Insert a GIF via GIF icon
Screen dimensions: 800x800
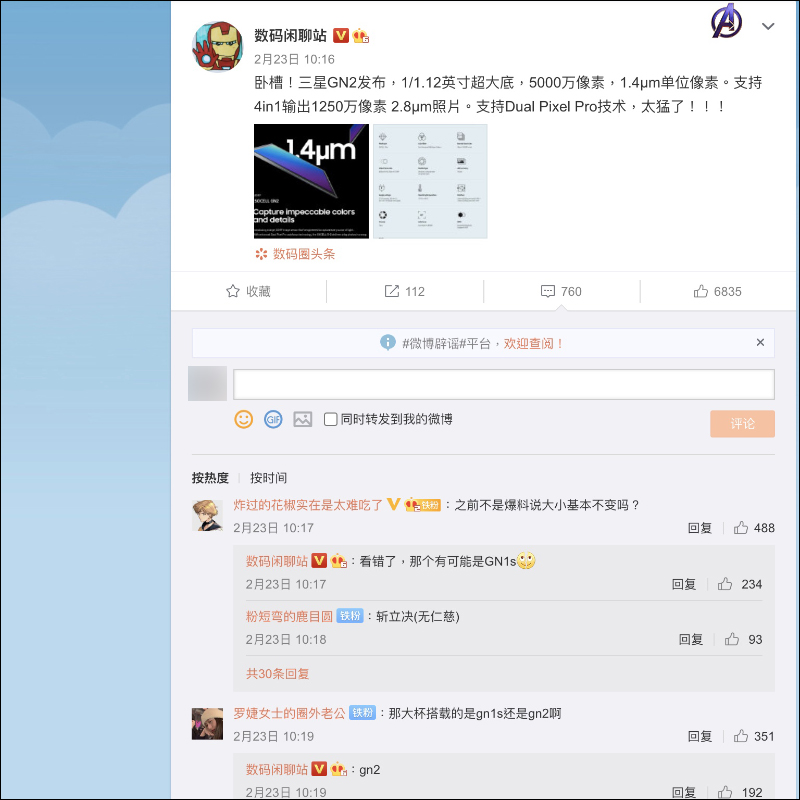[273, 419]
